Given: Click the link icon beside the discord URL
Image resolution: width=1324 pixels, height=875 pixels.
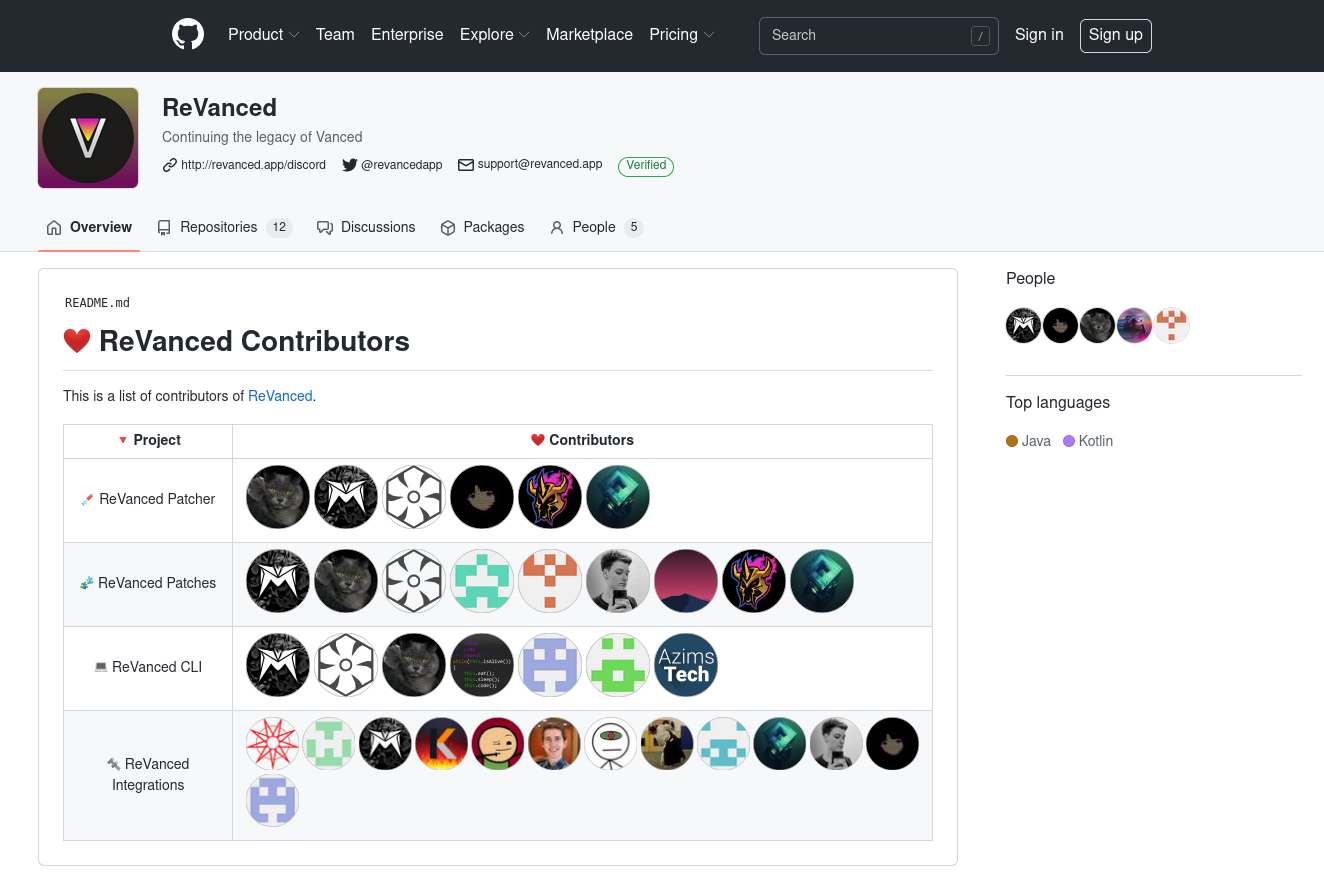Looking at the screenshot, I should pos(170,165).
